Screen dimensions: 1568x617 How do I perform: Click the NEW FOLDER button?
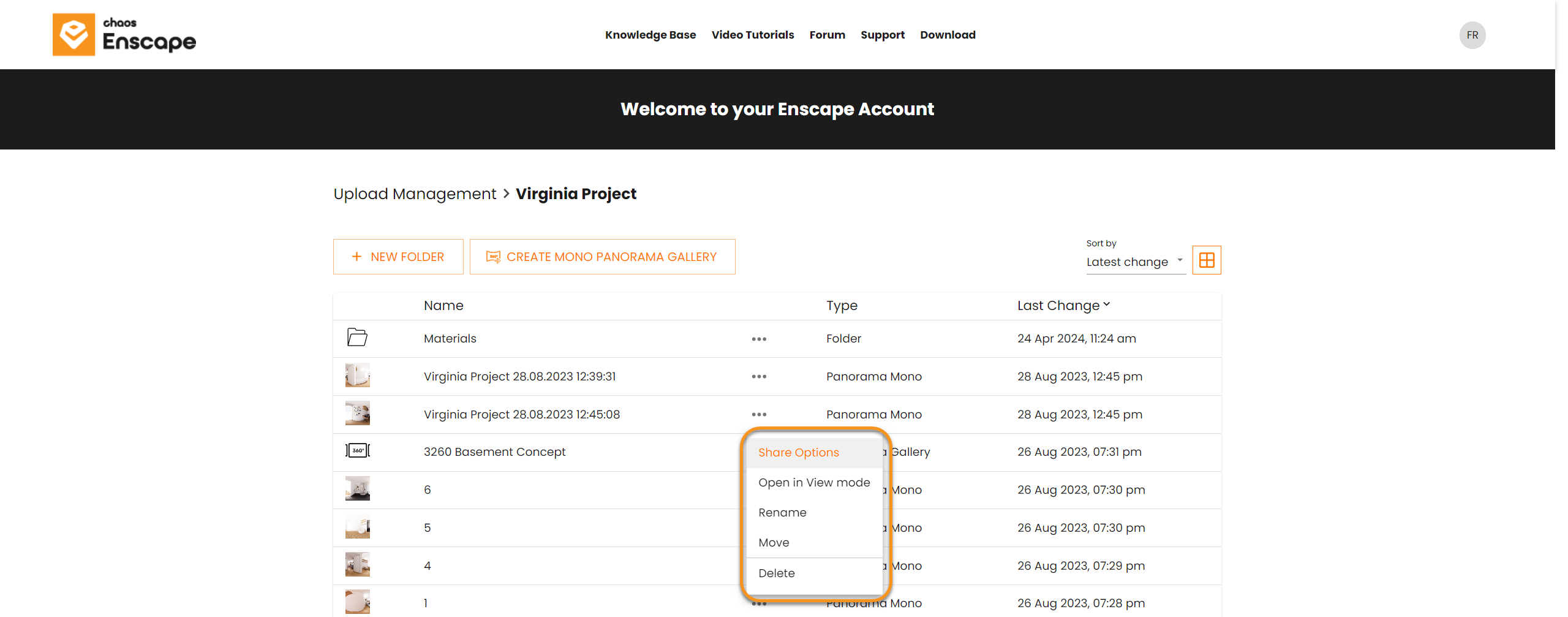pos(398,257)
